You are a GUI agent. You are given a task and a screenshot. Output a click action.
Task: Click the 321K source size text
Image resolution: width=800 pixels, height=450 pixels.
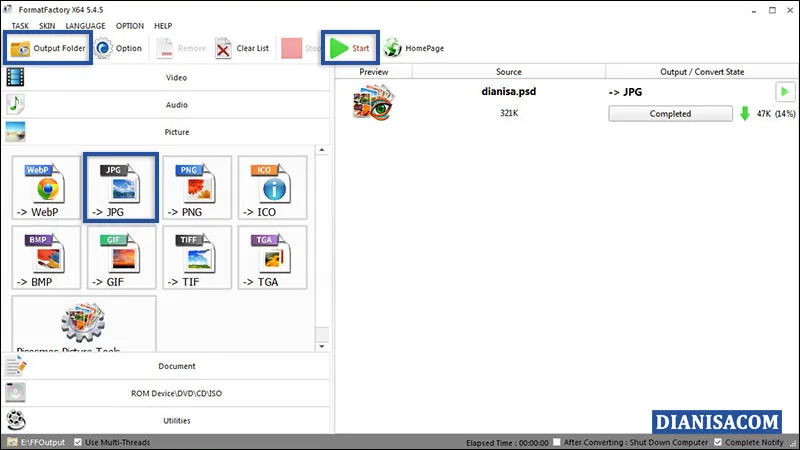coord(509,113)
